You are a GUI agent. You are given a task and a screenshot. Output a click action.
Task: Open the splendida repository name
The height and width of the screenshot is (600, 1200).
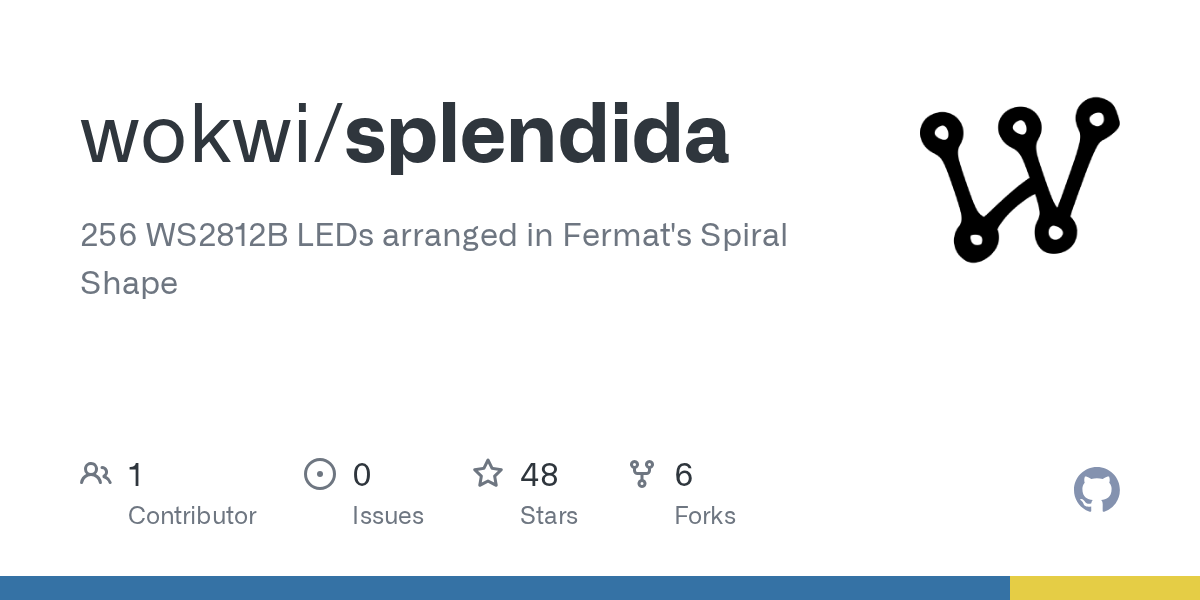tap(536, 136)
